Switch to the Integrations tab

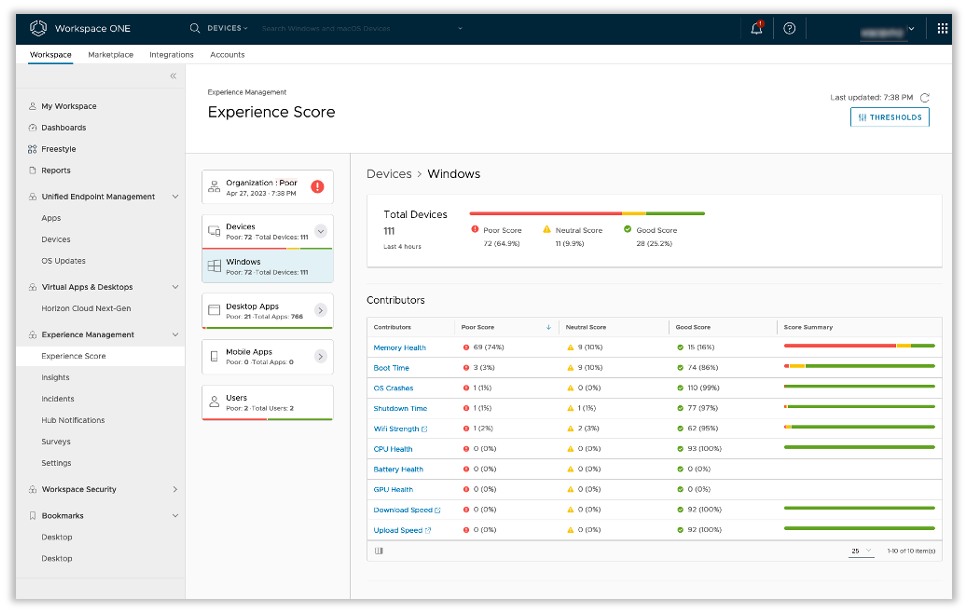click(x=171, y=55)
